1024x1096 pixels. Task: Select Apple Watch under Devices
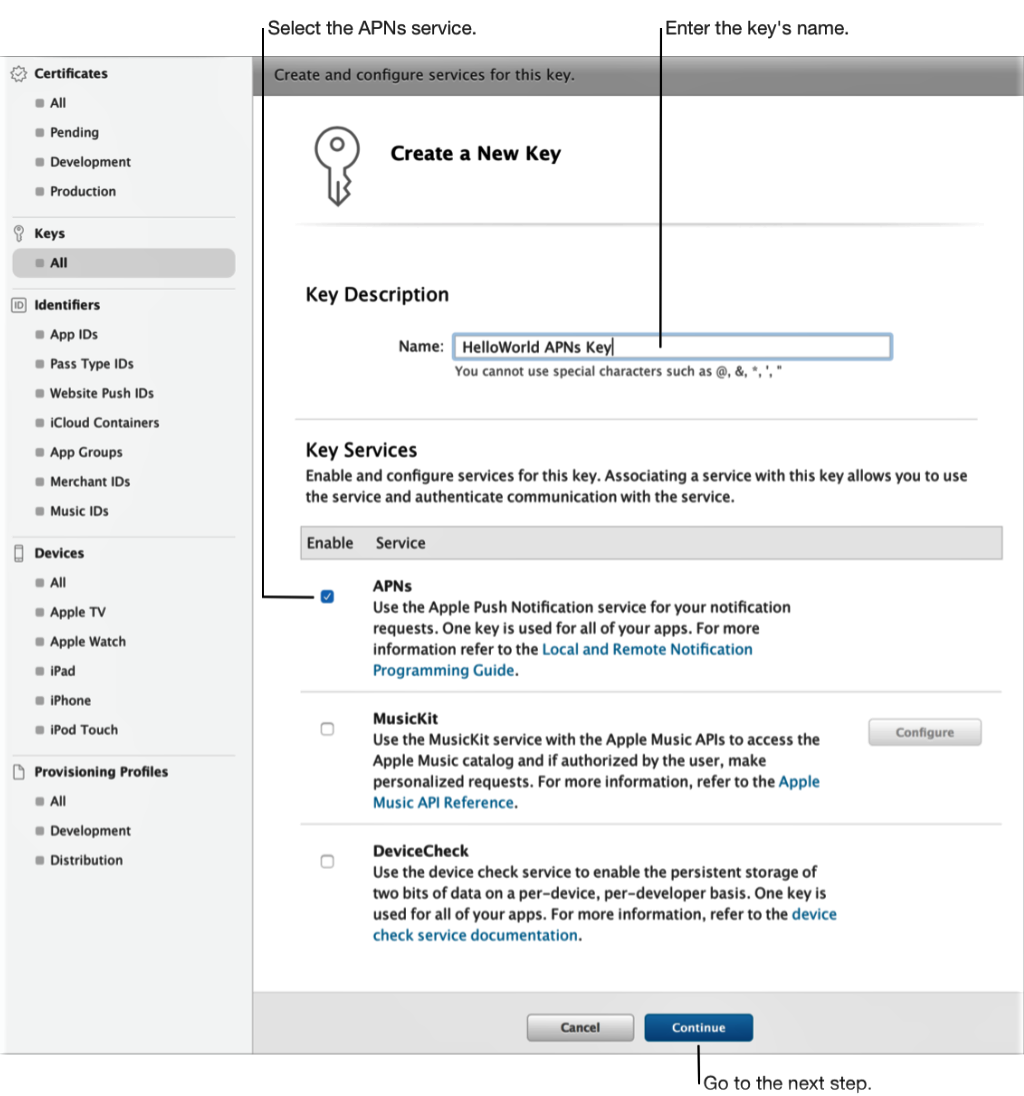(x=87, y=641)
